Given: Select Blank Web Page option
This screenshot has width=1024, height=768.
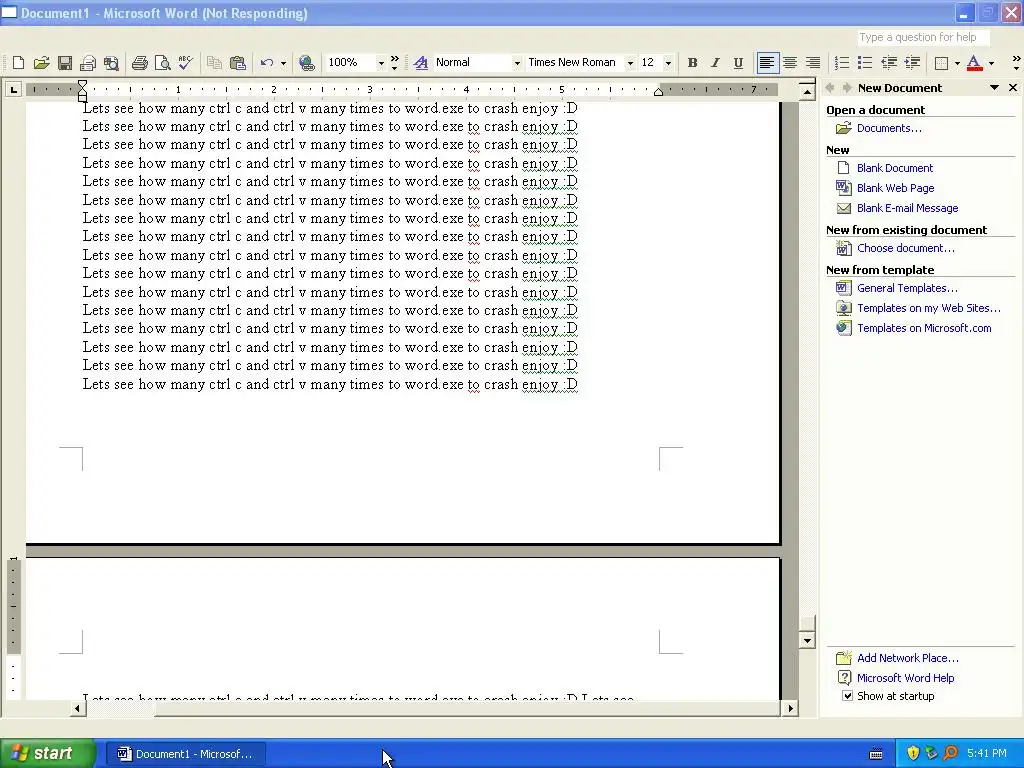Looking at the screenshot, I should [x=895, y=188].
